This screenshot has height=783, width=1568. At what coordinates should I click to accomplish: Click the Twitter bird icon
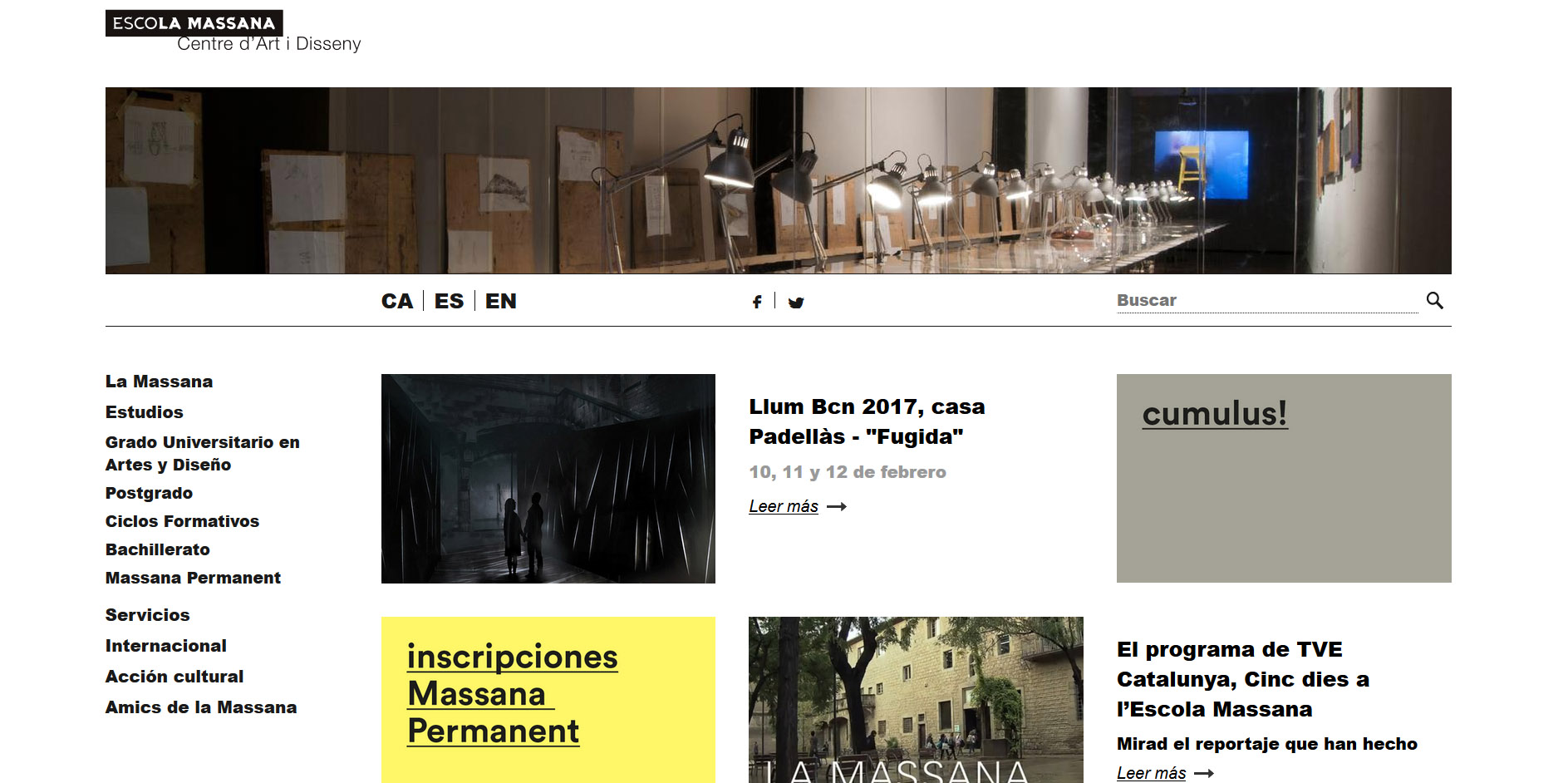[796, 302]
